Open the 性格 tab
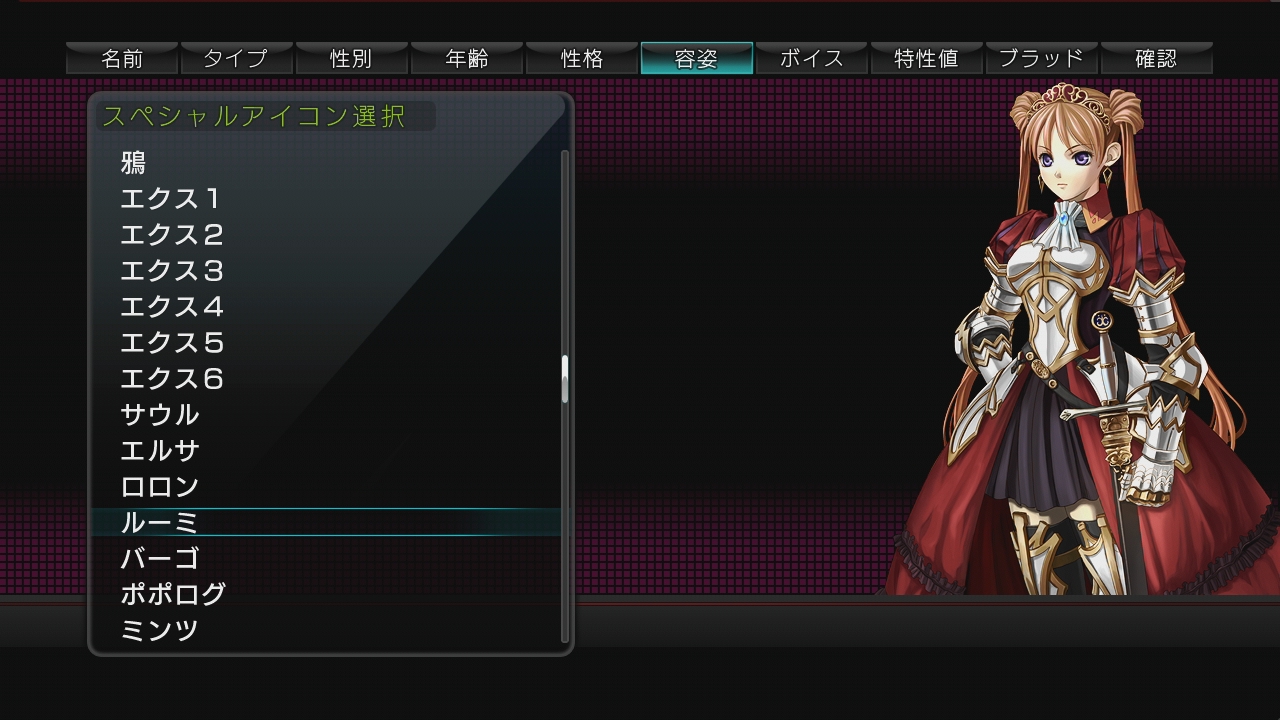The height and width of the screenshot is (720, 1280). tap(582, 59)
